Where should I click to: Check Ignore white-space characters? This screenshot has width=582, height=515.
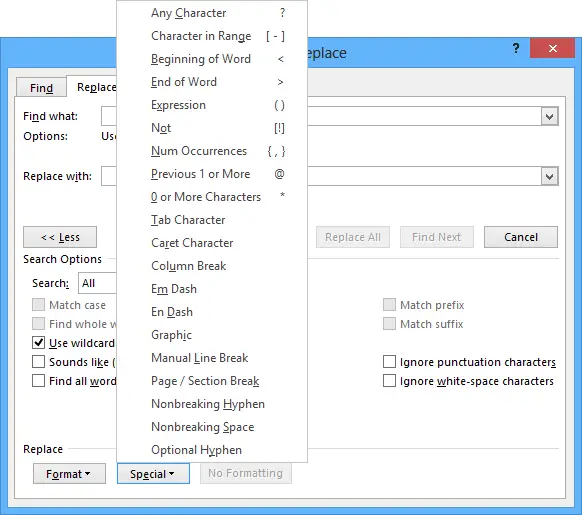pos(389,381)
